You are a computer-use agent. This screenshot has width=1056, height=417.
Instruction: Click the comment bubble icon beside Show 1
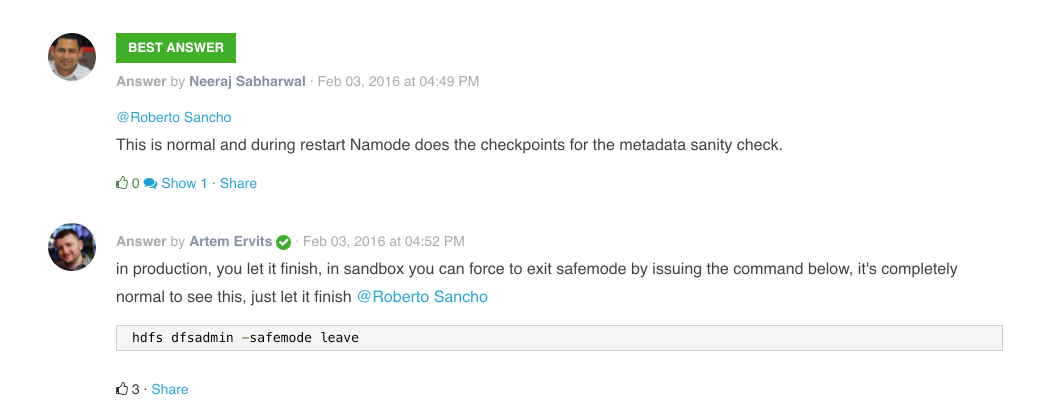(150, 183)
